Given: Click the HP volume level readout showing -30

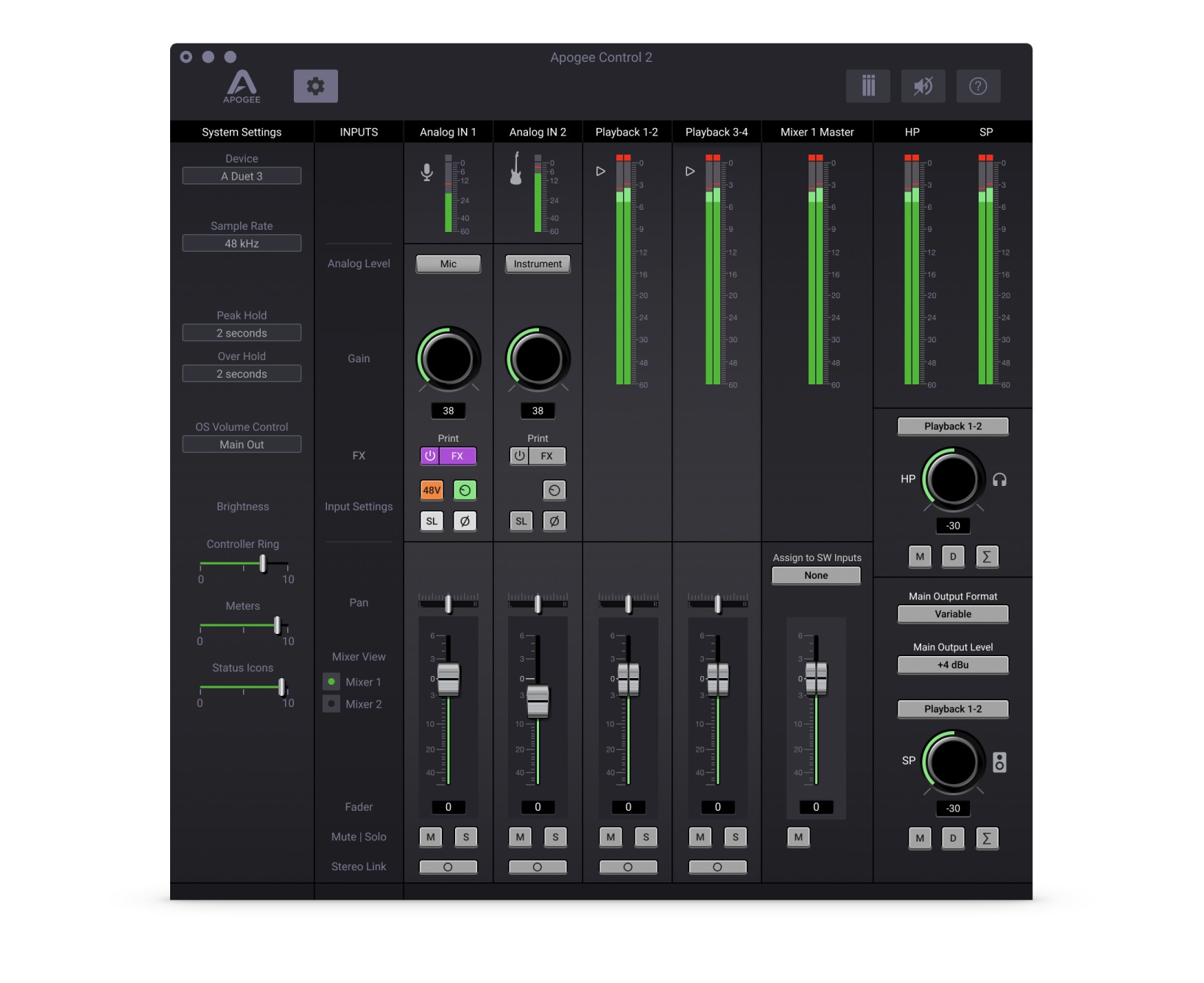Looking at the screenshot, I should 953,525.
